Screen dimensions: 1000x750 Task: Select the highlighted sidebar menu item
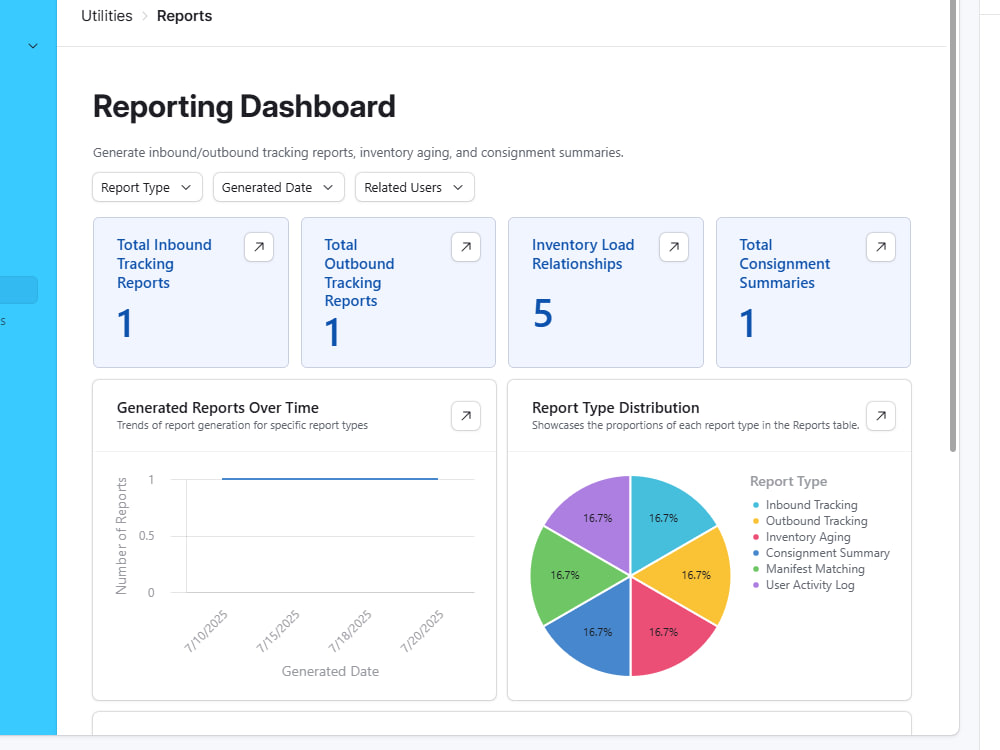click(18, 290)
